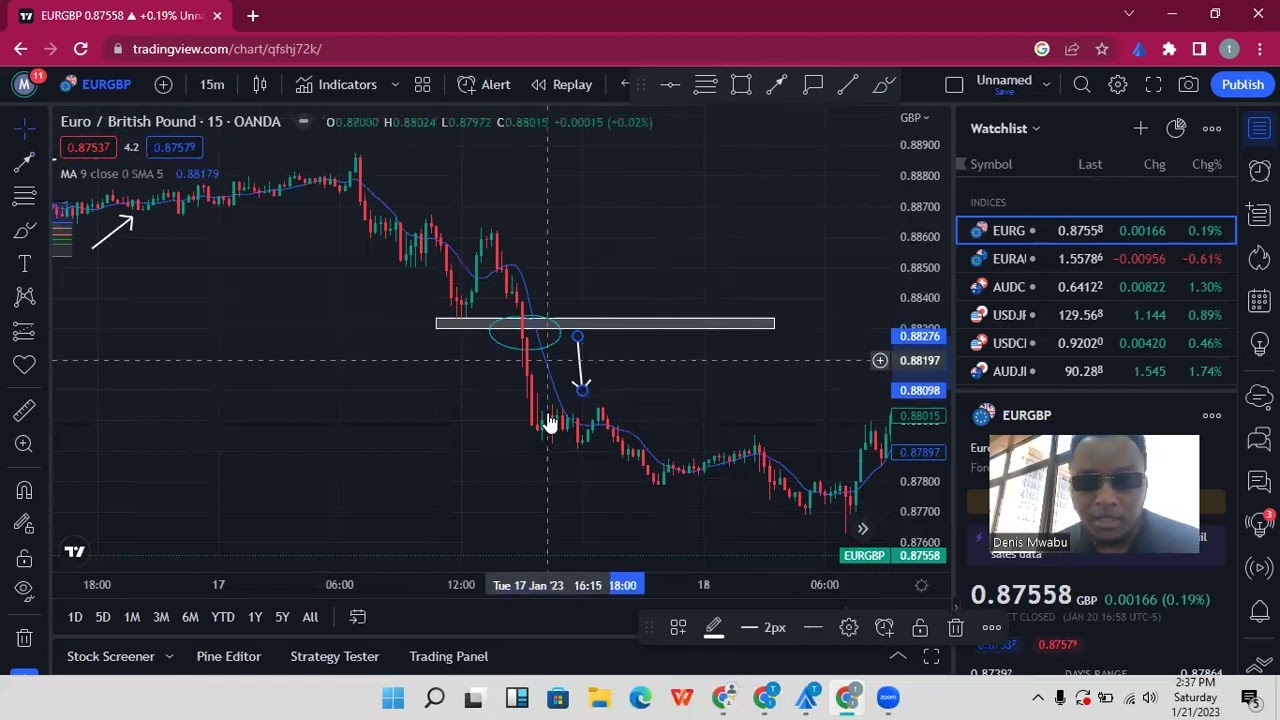Viewport: 1280px width, 720px height.
Task: Click compare or add symbol plus icon
Action: tap(163, 85)
